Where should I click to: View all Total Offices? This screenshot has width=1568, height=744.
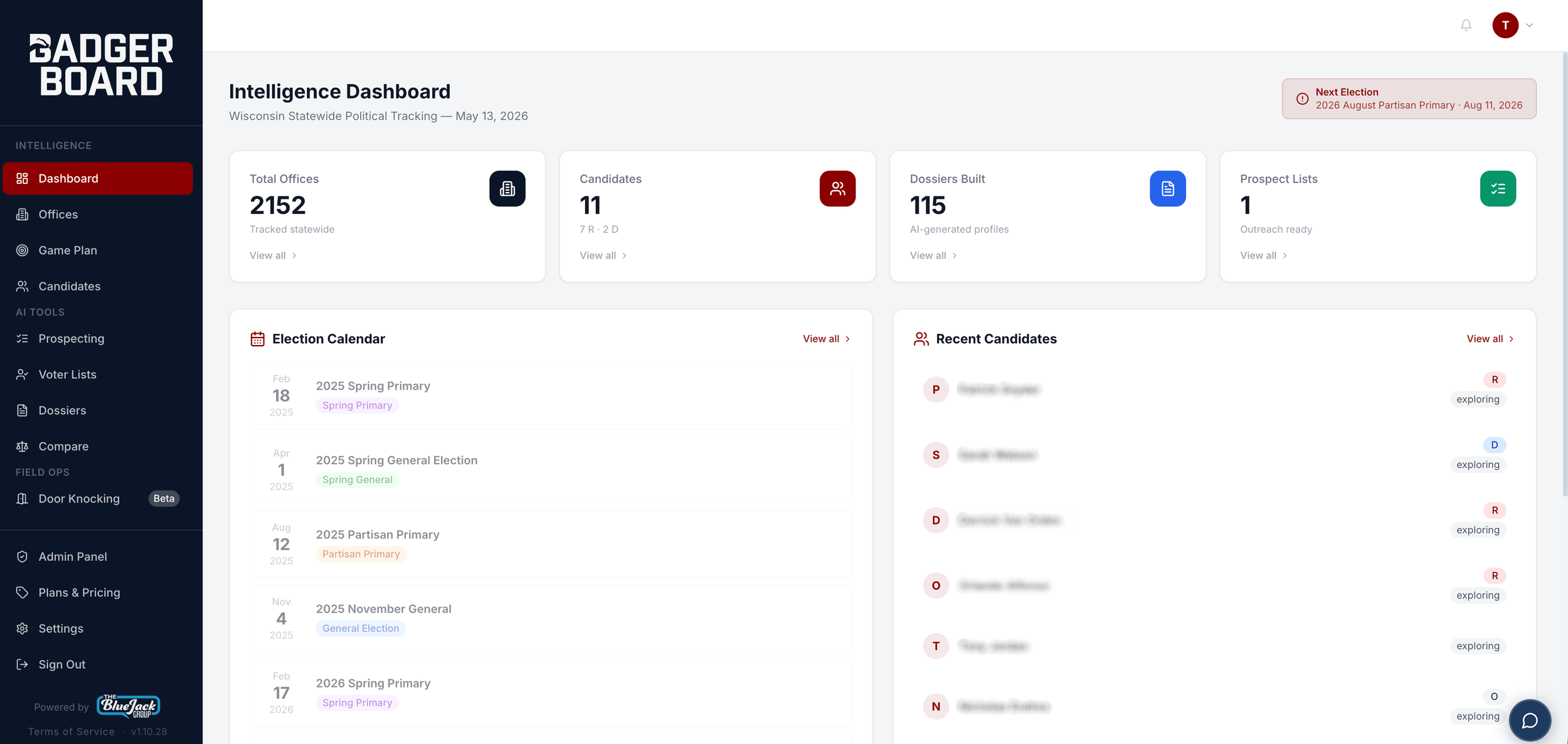(273, 255)
